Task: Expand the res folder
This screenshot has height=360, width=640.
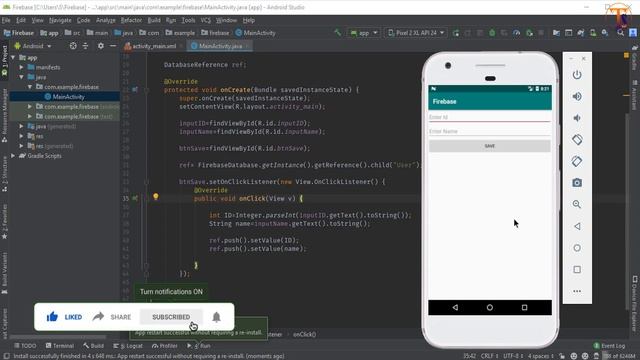Action: (21, 136)
